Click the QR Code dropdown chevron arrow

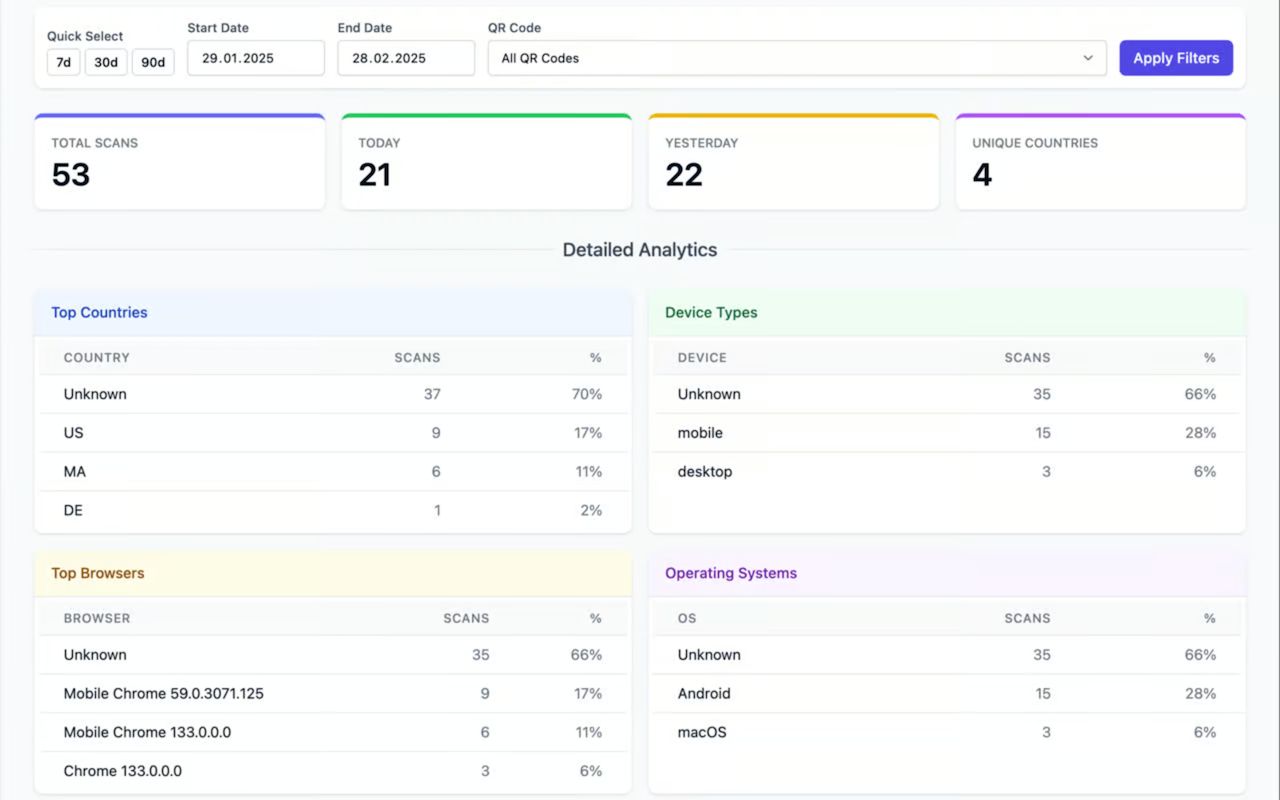point(1088,58)
